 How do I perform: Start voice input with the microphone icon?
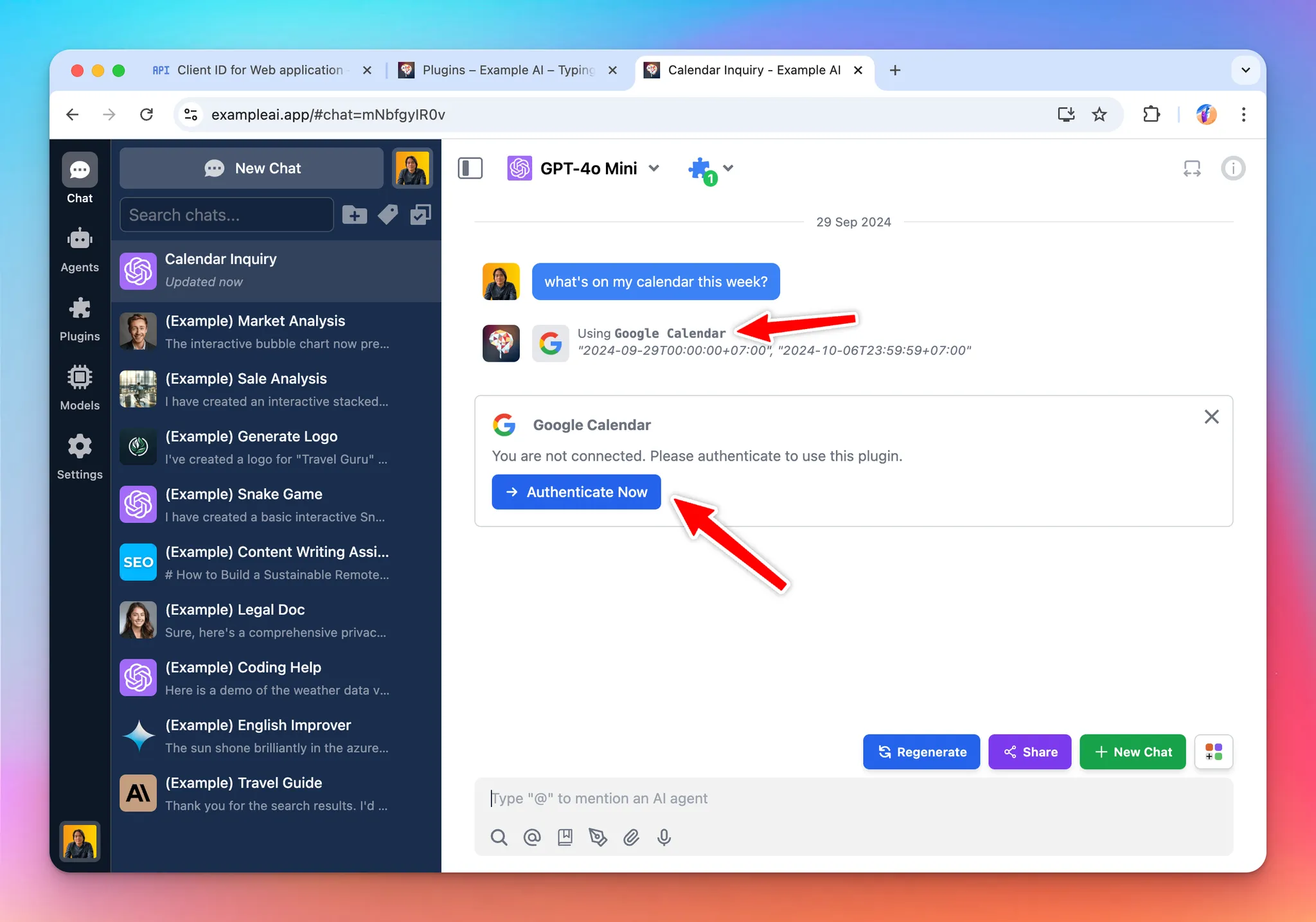click(664, 837)
